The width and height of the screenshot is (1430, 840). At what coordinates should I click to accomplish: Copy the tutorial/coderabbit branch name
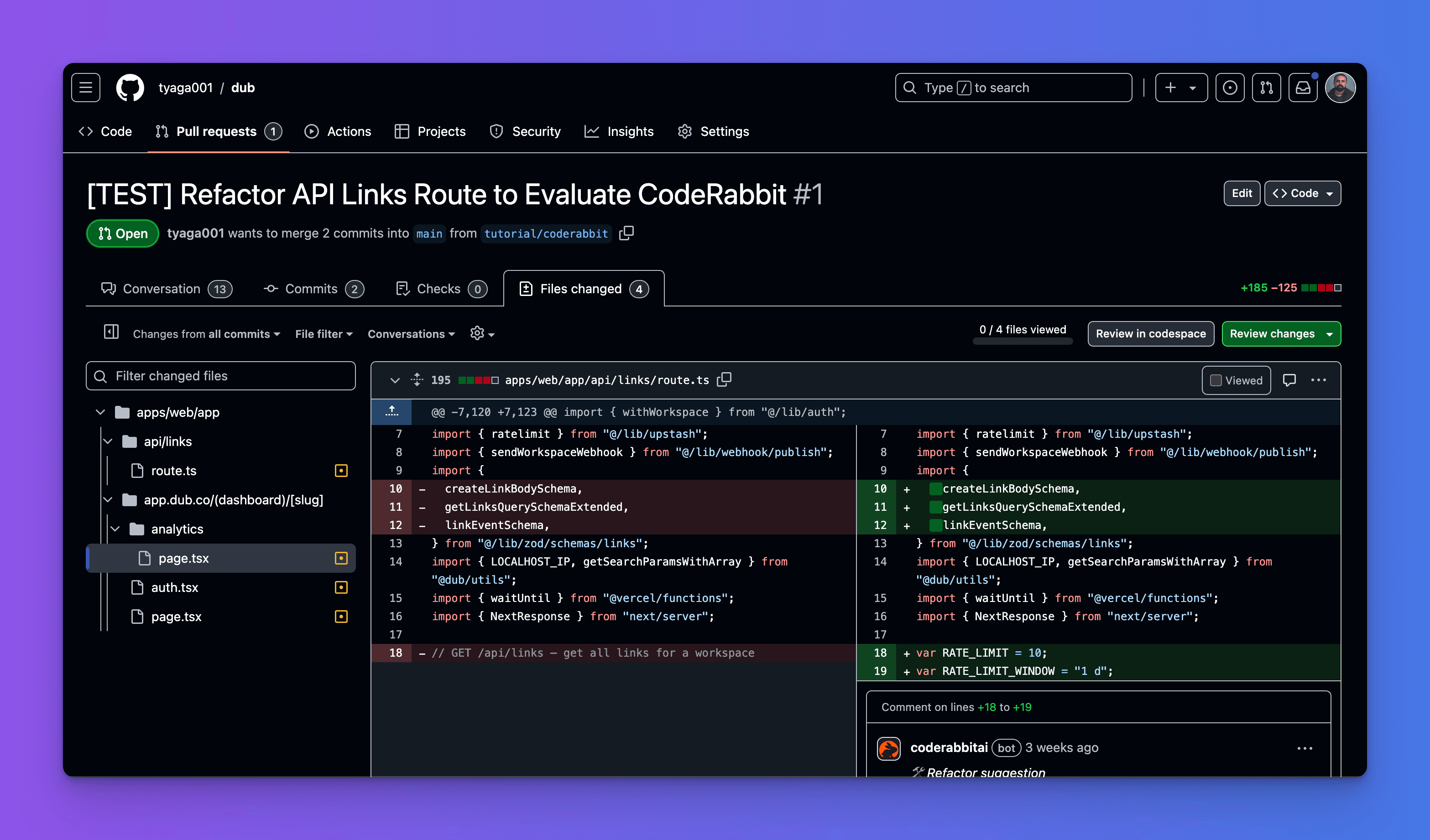point(626,233)
